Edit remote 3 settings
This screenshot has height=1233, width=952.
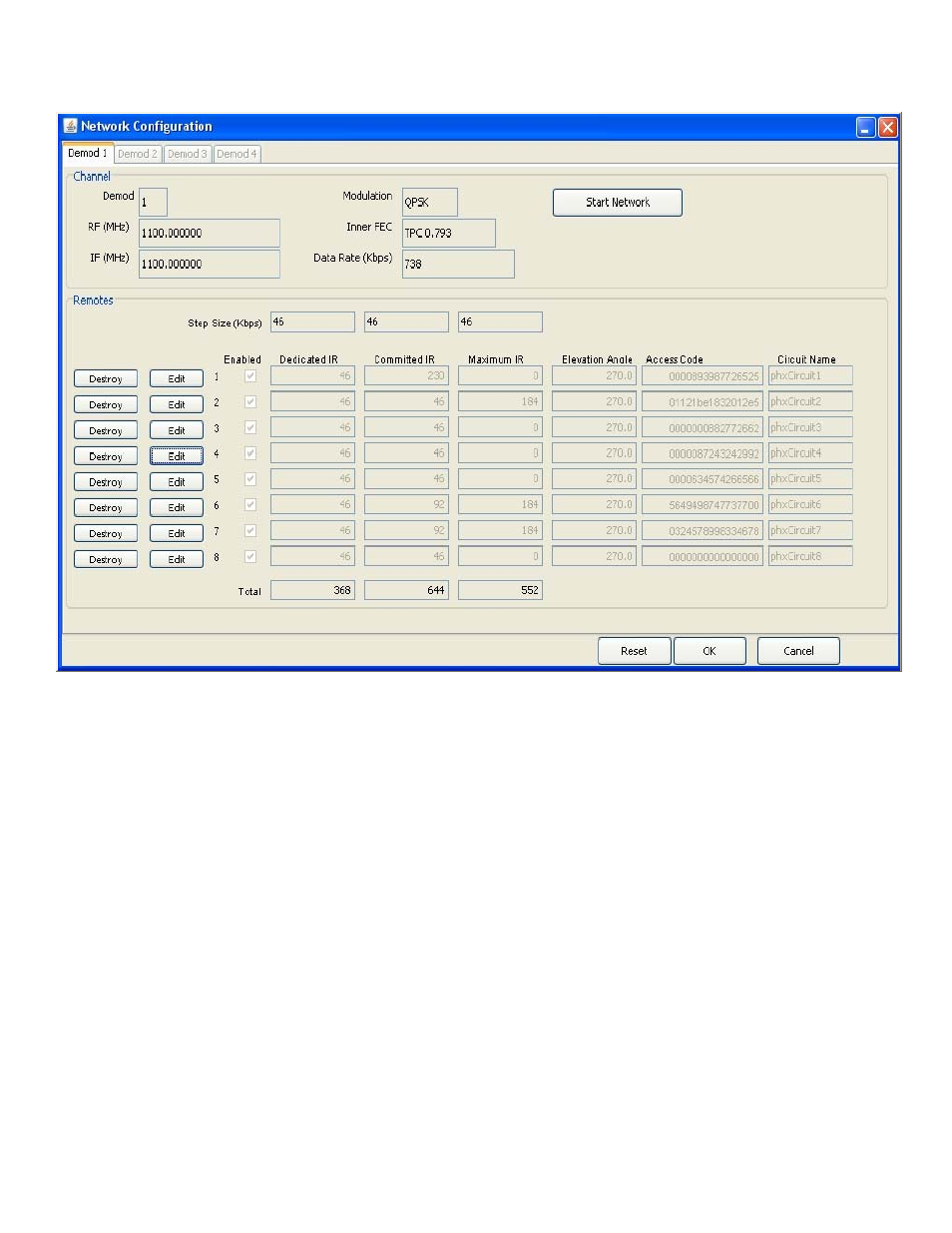click(177, 430)
